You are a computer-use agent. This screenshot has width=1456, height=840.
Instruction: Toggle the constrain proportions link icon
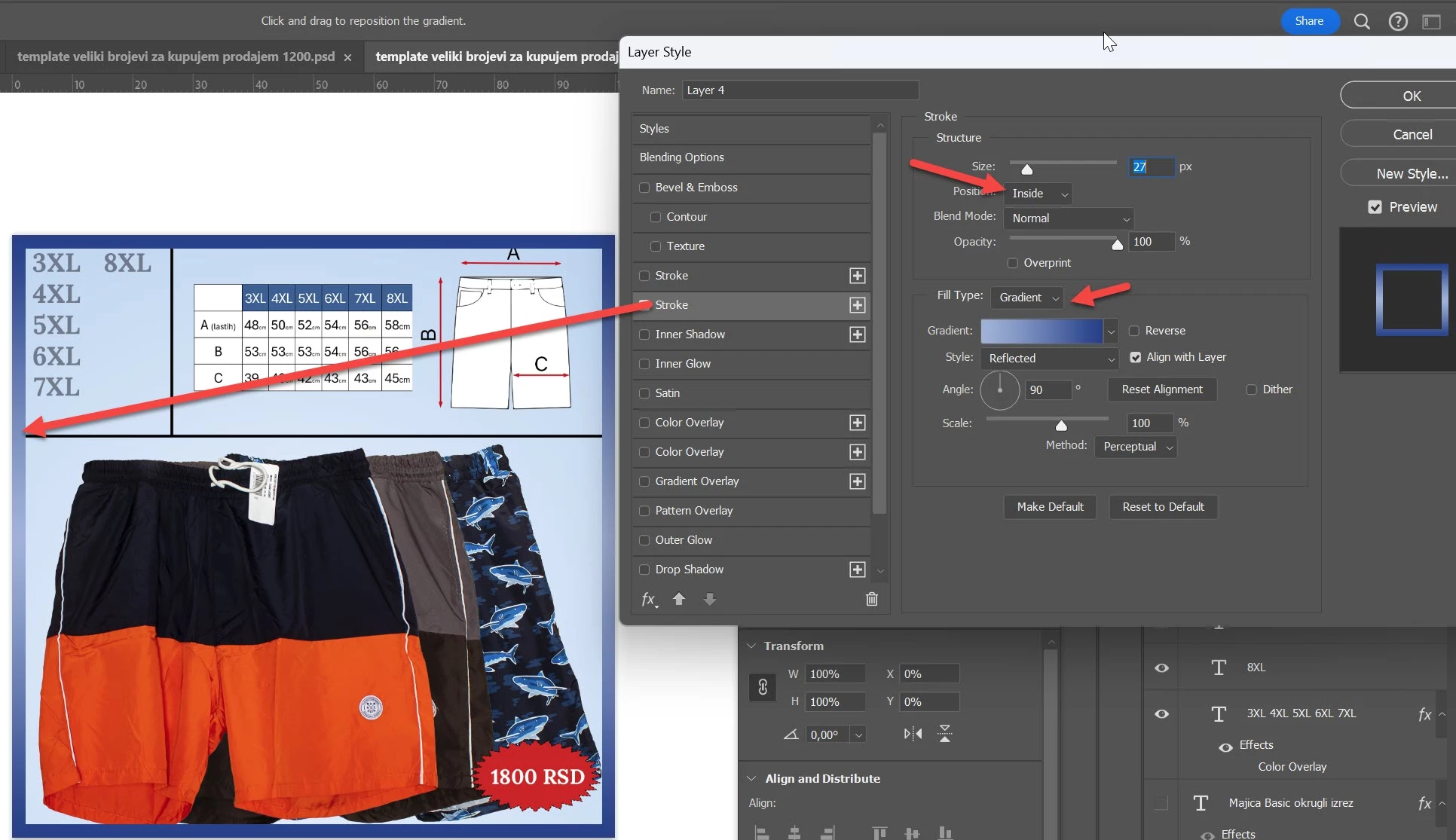pos(763,687)
